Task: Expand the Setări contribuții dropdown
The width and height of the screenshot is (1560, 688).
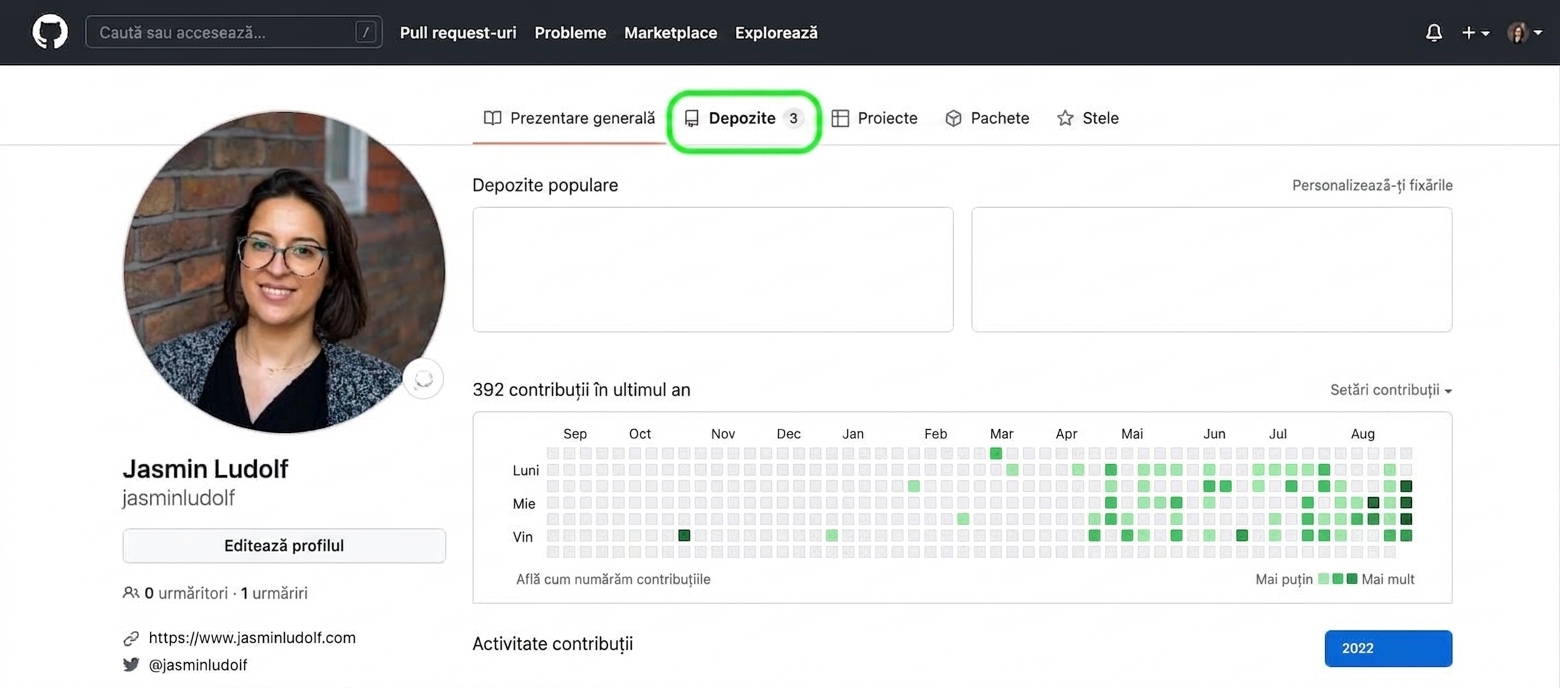Action: point(1391,390)
